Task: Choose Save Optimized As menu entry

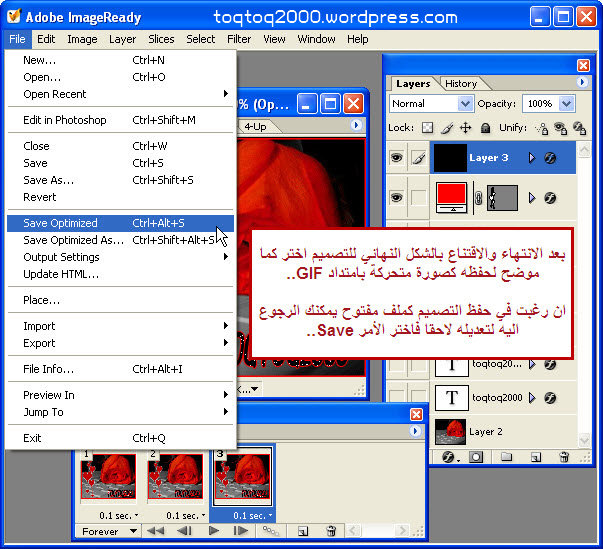Action: [73, 240]
